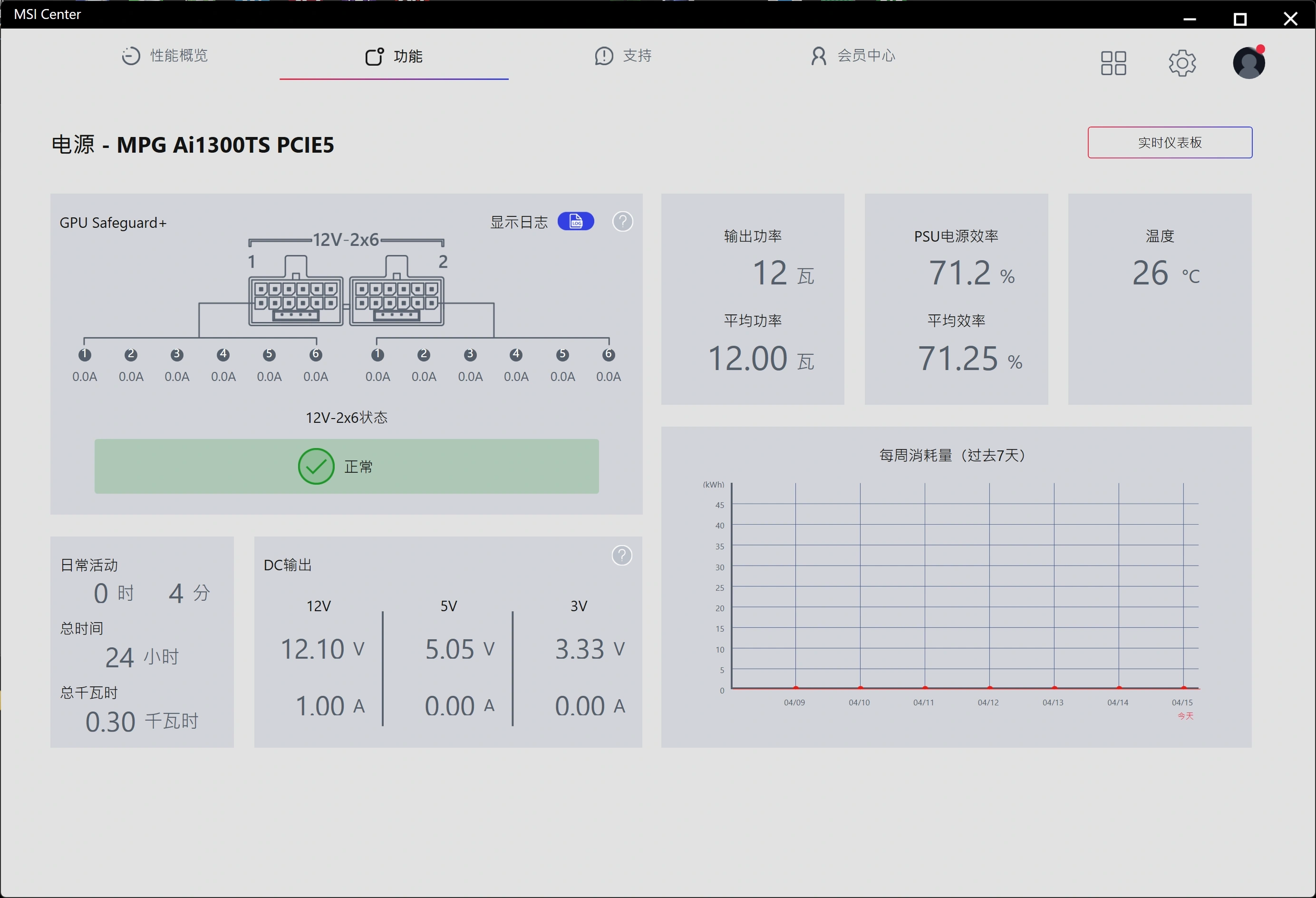Go to the 会员中心 tab

[853, 56]
